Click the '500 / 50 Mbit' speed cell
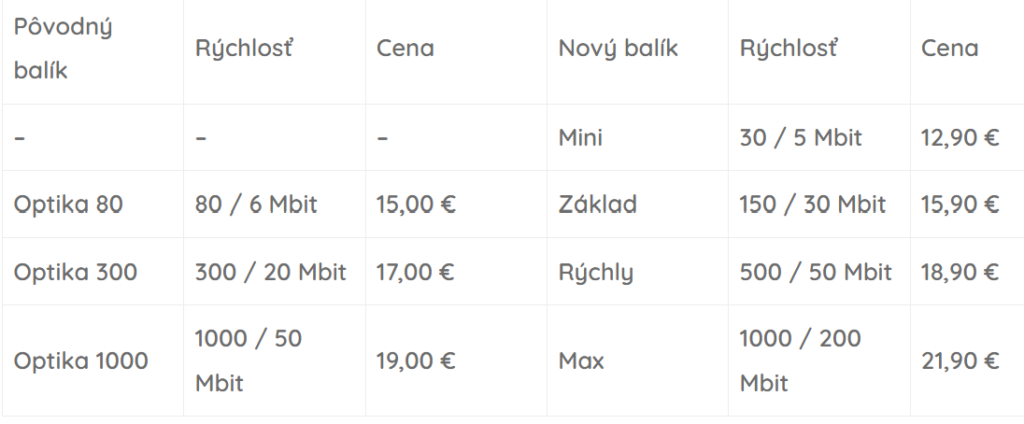The height and width of the screenshot is (424, 1024). 815,271
